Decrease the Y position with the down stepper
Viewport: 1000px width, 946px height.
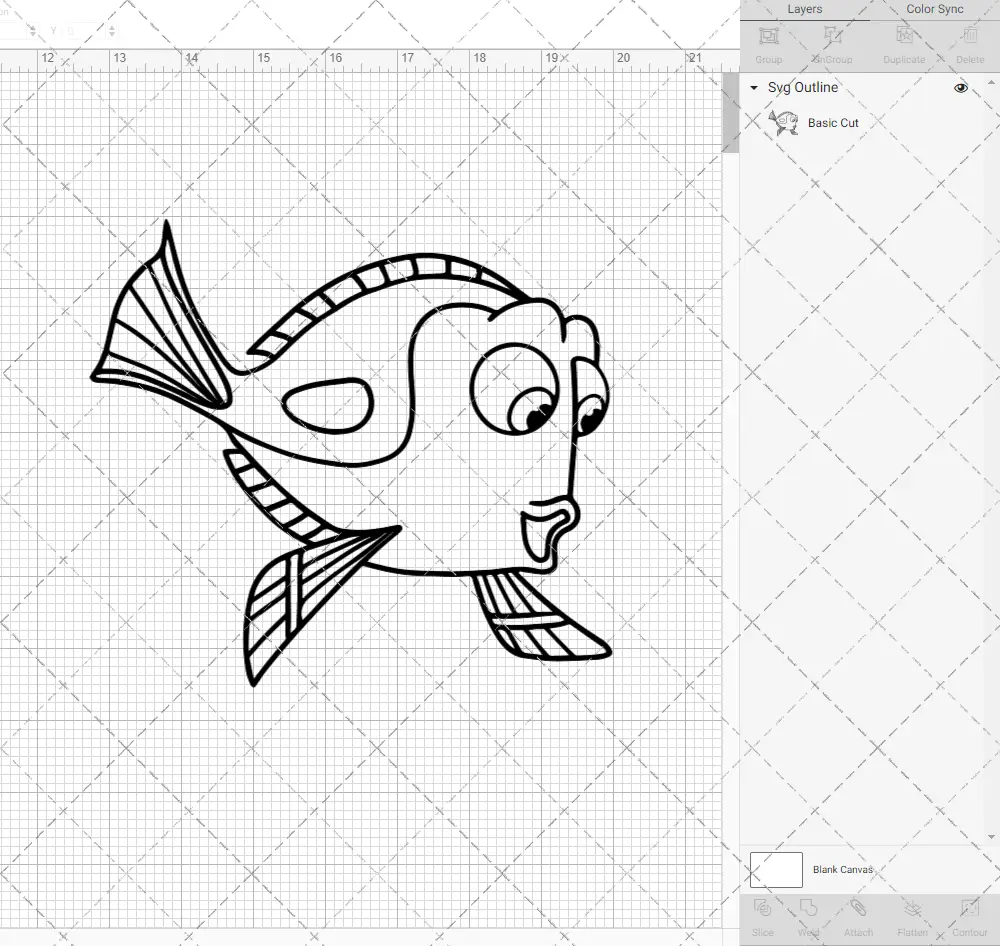112,36
